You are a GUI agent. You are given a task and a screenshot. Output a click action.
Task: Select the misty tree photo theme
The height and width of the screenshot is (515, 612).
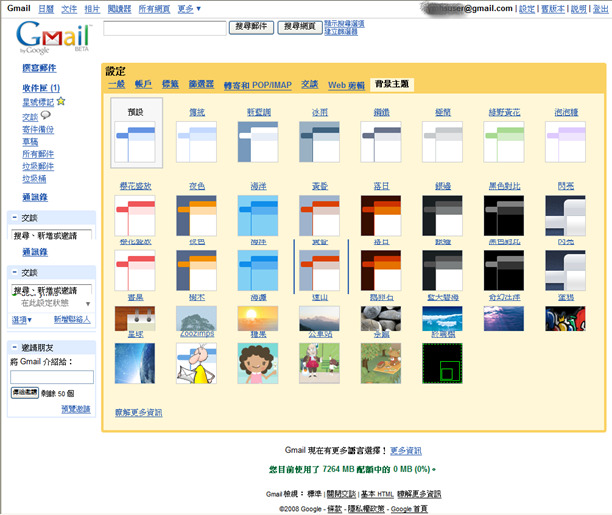tap(196, 318)
